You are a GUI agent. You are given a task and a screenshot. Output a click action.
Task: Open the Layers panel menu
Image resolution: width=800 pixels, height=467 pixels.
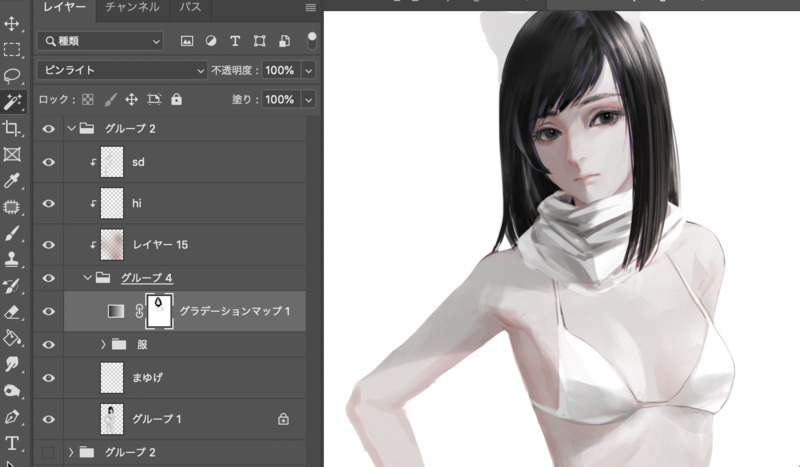coord(310,8)
